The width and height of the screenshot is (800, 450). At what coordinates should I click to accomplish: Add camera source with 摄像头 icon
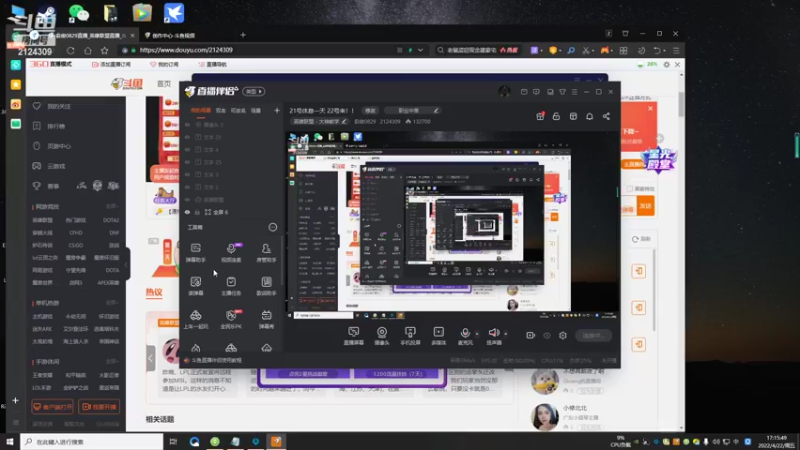tap(382, 336)
